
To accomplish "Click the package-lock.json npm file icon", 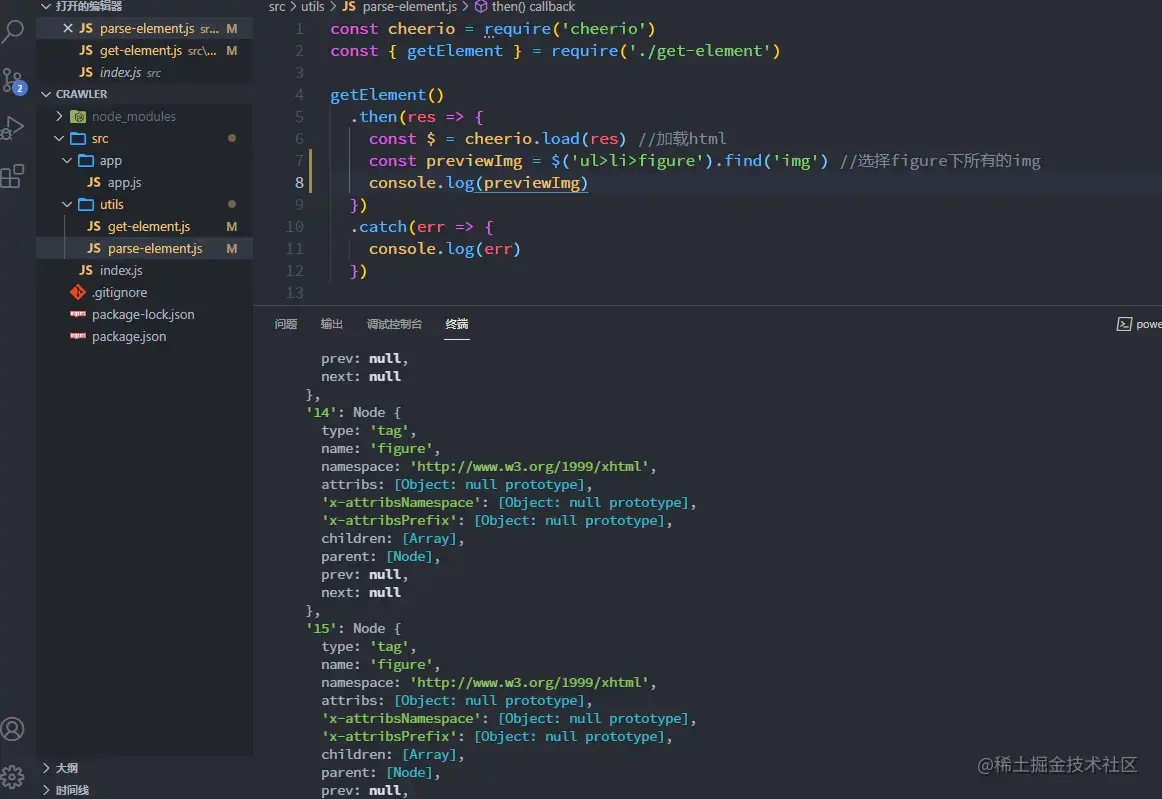I will pos(78,314).
